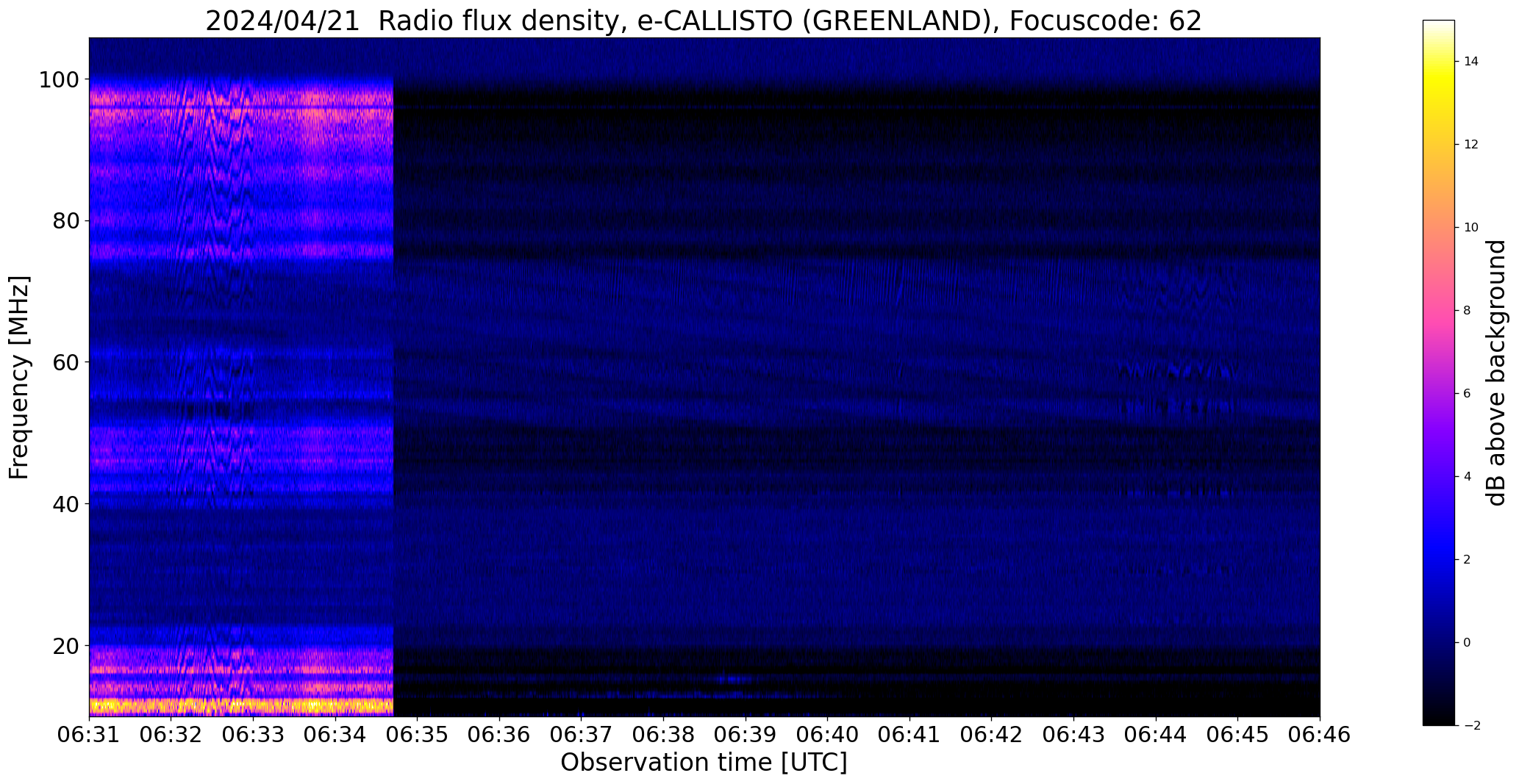The width and height of the screenshot is (1519, 784).
Task: Click the 06:33 time tick label
Action: [253, 736]
